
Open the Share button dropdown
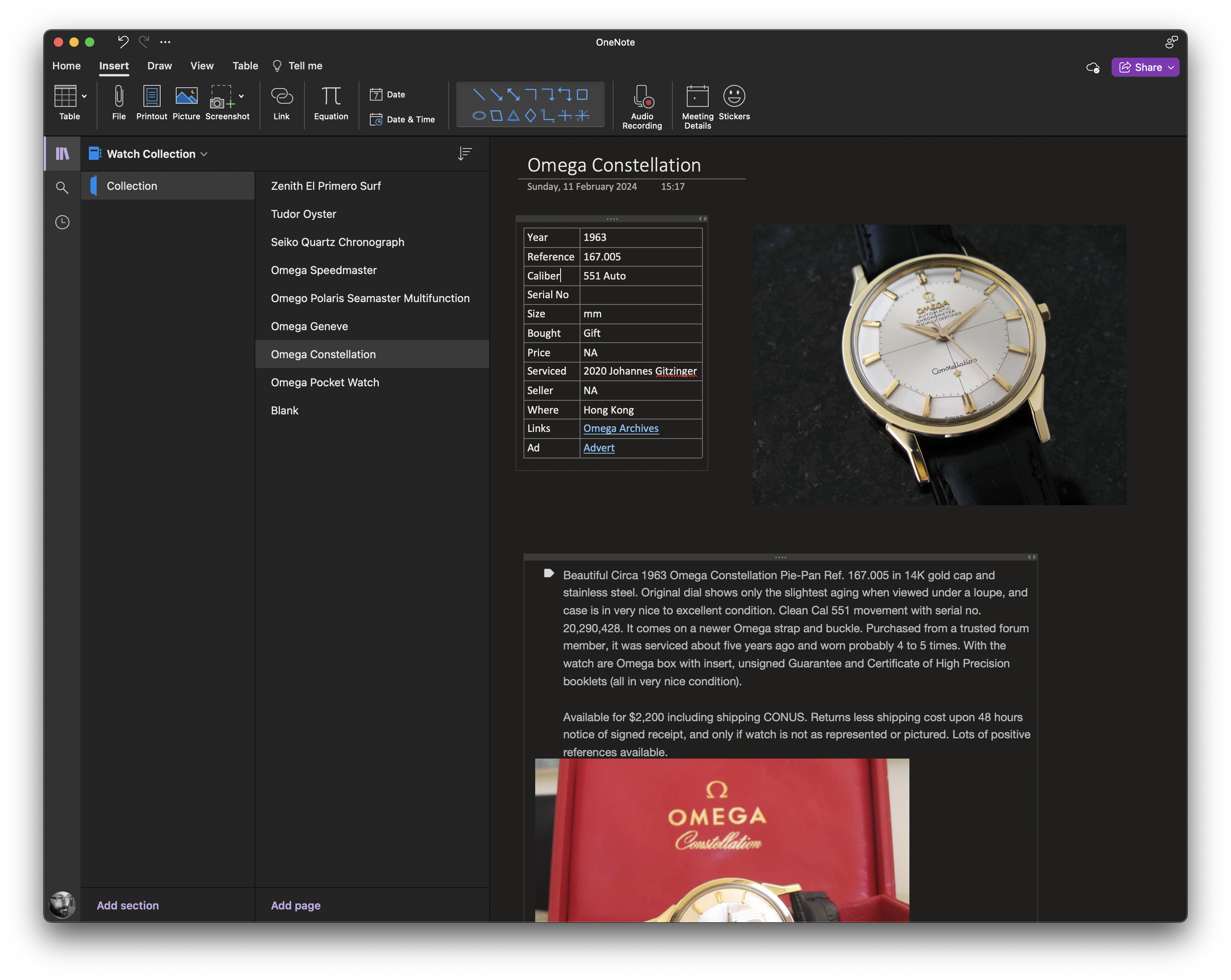pos(1171,67)
